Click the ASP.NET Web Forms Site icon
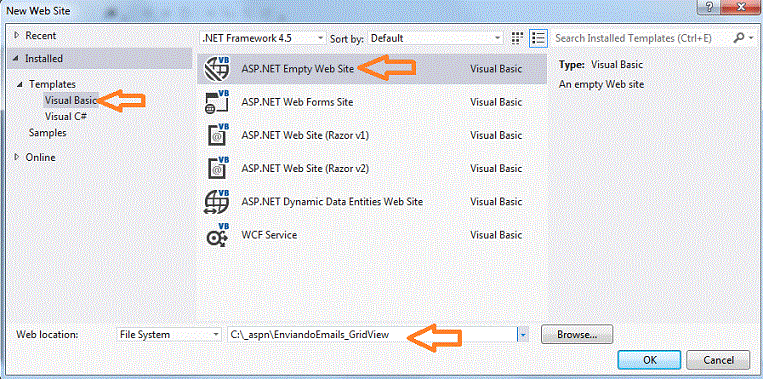 click(x=216, y=102)
